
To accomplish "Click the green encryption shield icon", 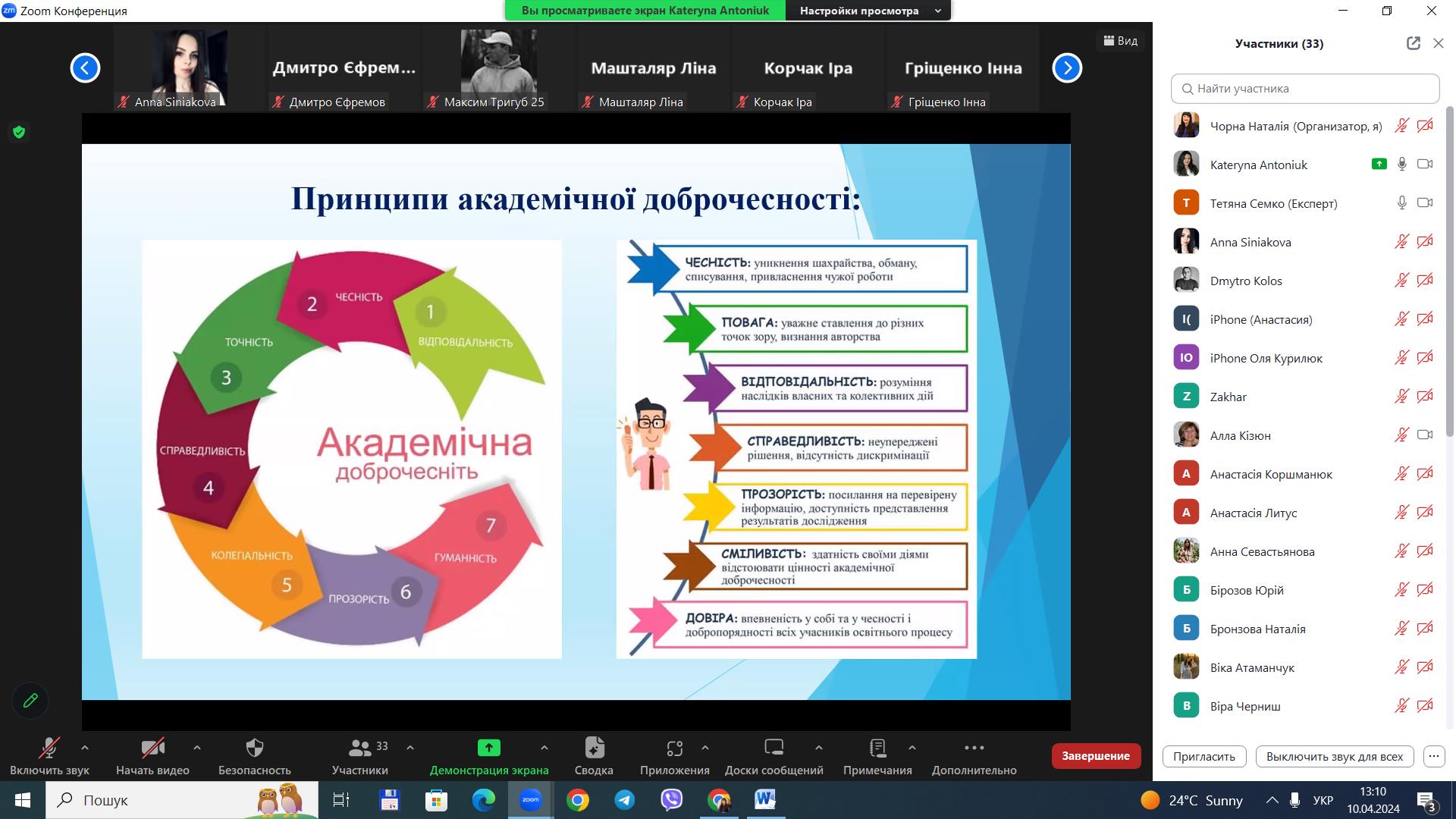I will pyautogui.click(x=19, y=132).
